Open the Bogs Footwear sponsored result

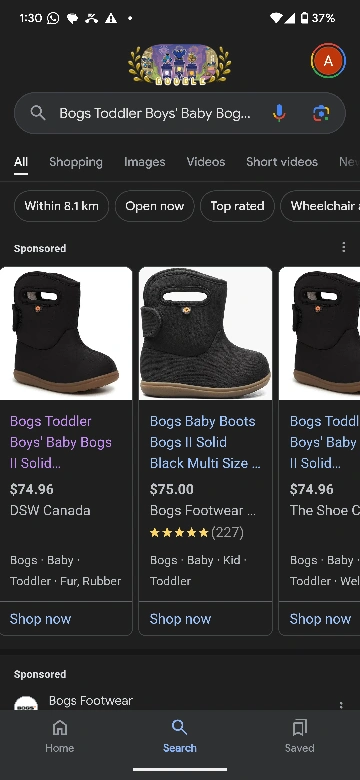(91, 700)
